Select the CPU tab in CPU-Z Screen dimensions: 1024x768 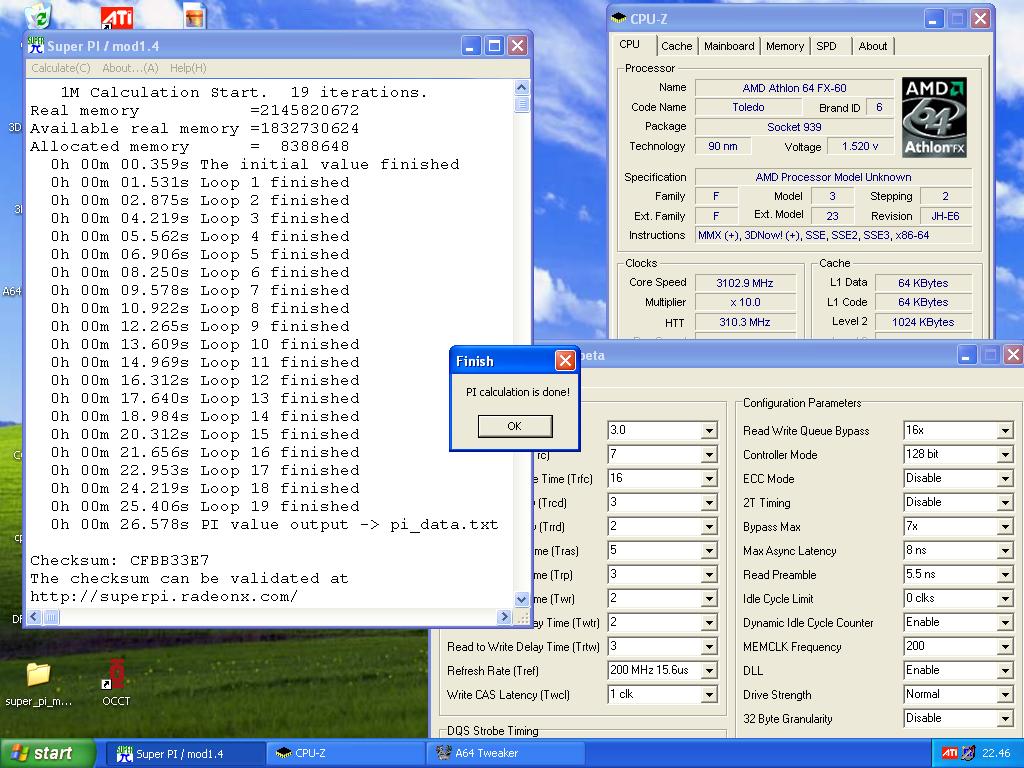click(630, 44)
